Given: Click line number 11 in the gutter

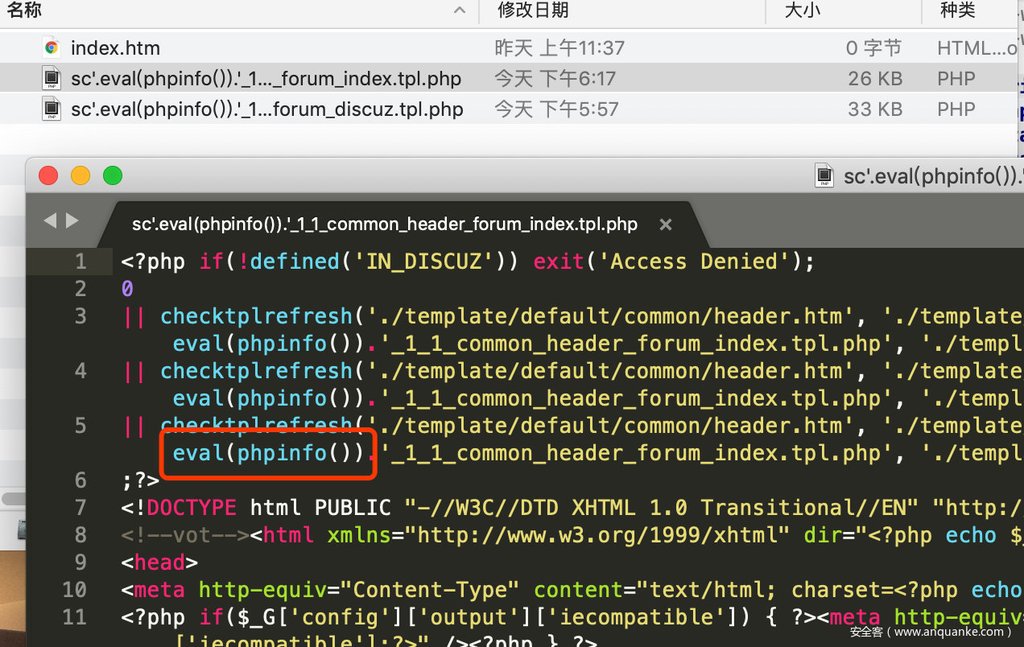Looking at the screenshot, I should [x=74, y=617].
